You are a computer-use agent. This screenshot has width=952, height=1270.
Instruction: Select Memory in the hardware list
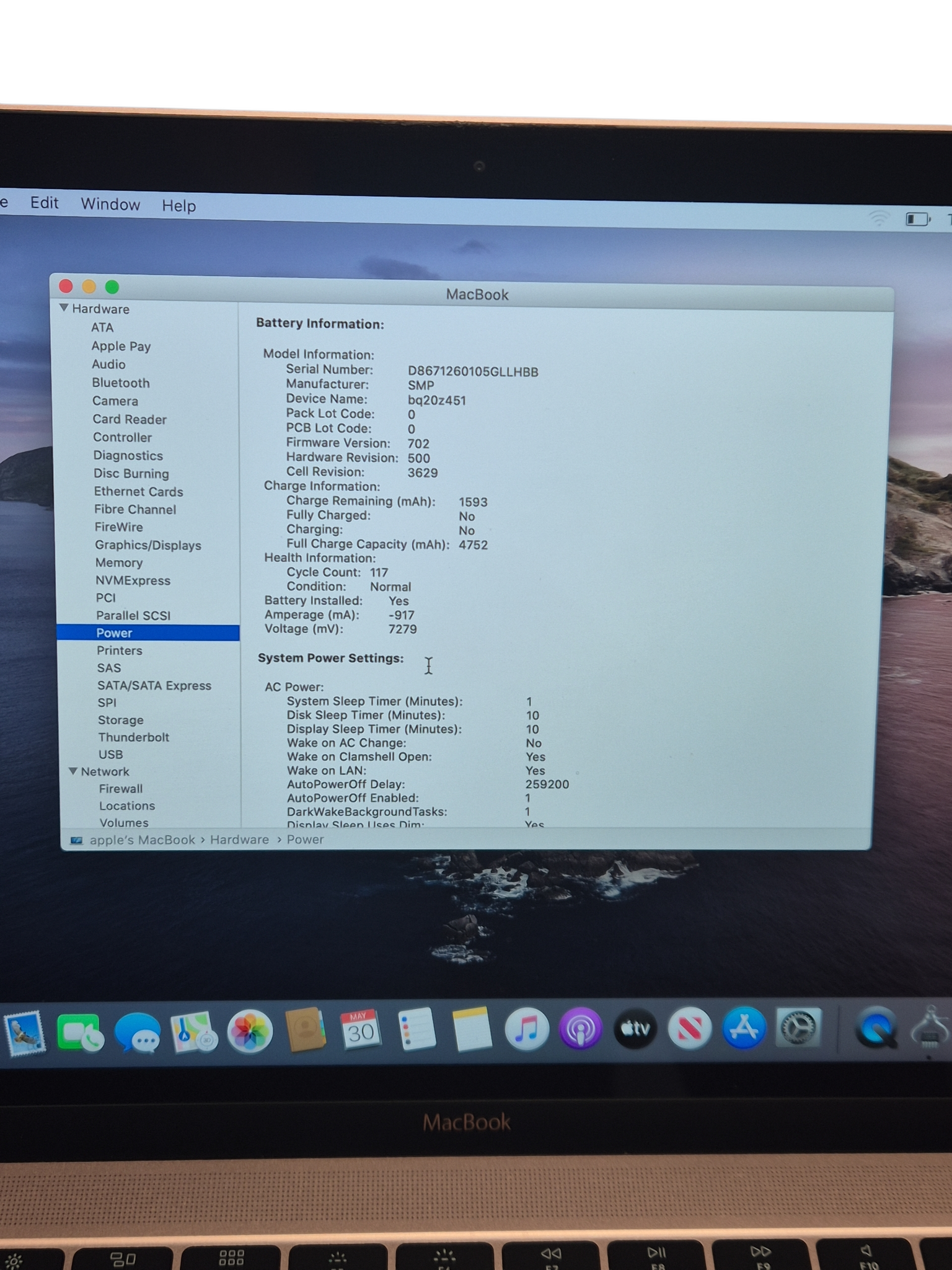click(119, 562)
